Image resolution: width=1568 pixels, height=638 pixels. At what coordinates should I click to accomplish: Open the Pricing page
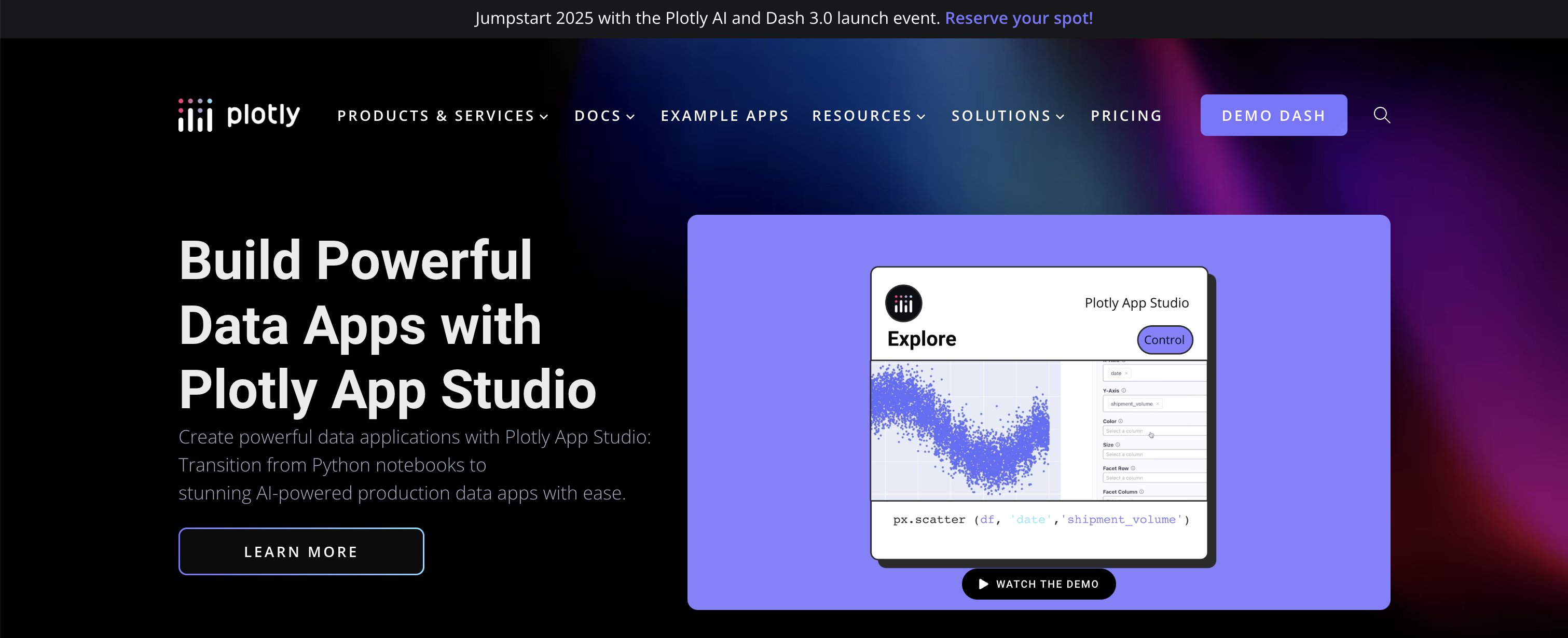1126,116
